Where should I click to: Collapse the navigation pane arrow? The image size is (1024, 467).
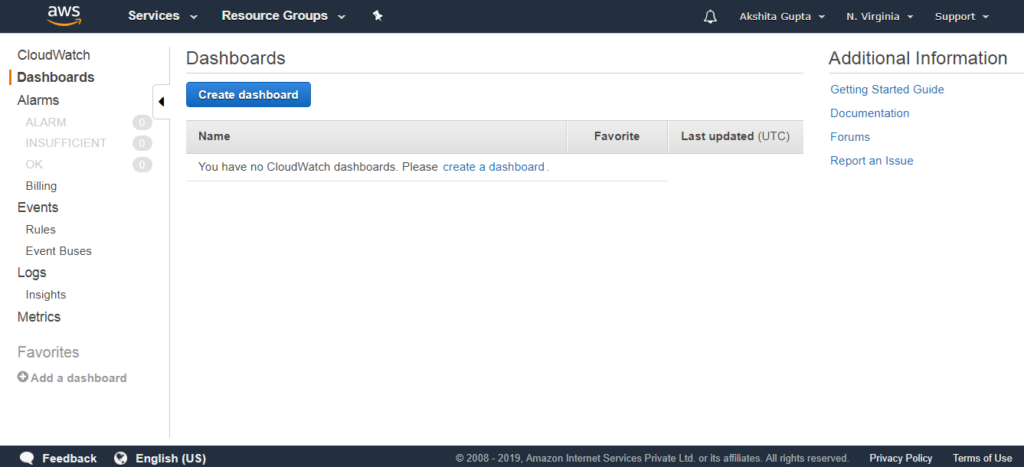click(161, 101)
